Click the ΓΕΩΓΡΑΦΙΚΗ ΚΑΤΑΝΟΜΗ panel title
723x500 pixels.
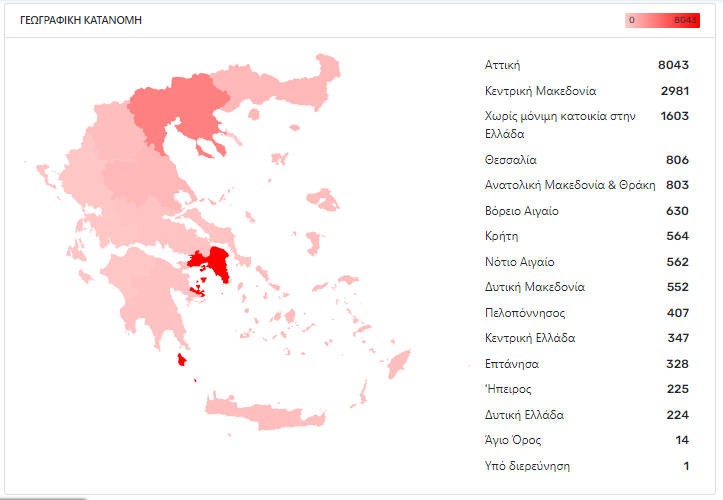click(x=81, y=20)
